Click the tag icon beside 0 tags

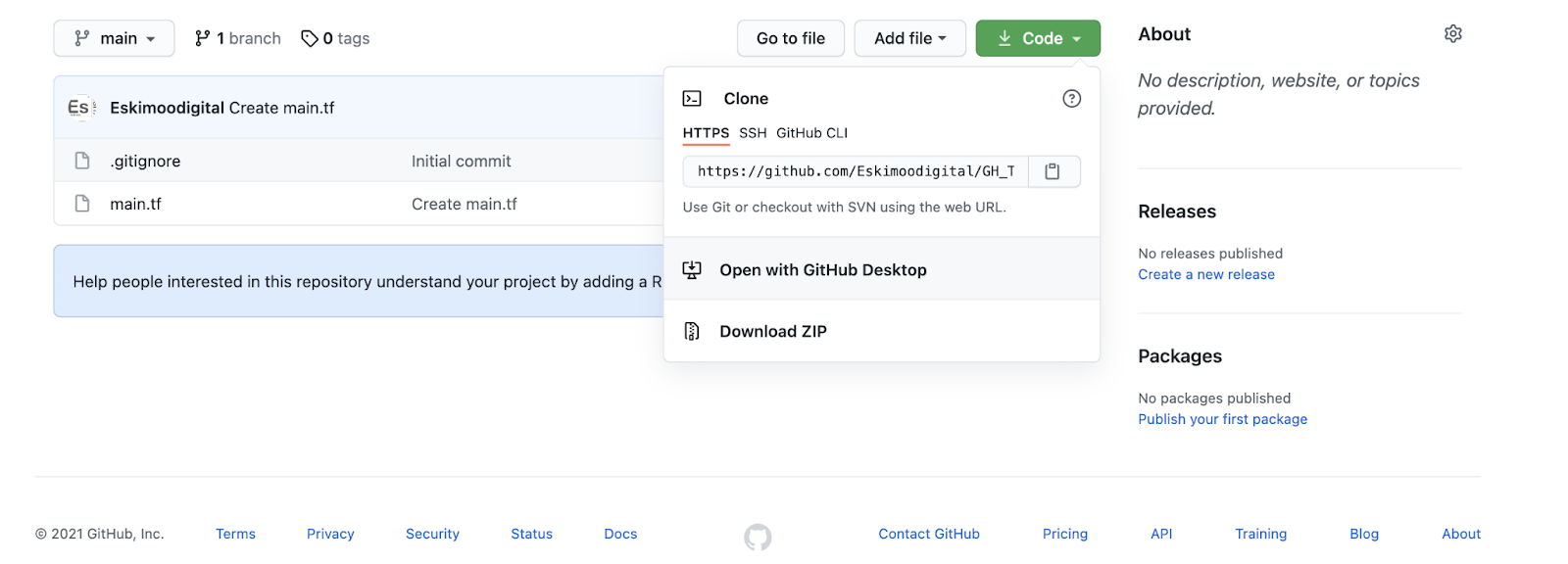click(x=310, y=38)
